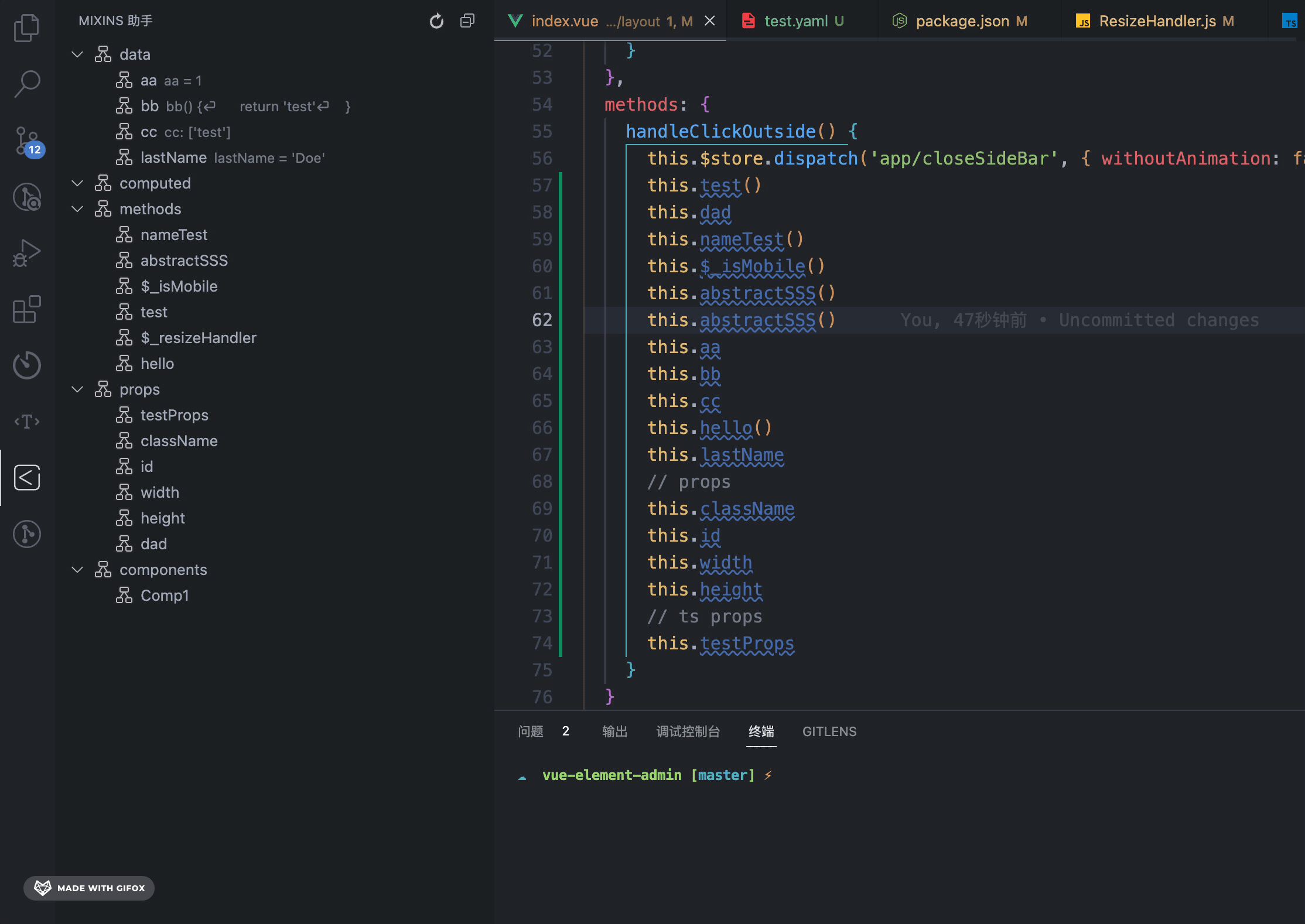The width and height of the screenshot is (1305, 924).
Task: Collapse the components tree section
Action: [x=77, y=570]
